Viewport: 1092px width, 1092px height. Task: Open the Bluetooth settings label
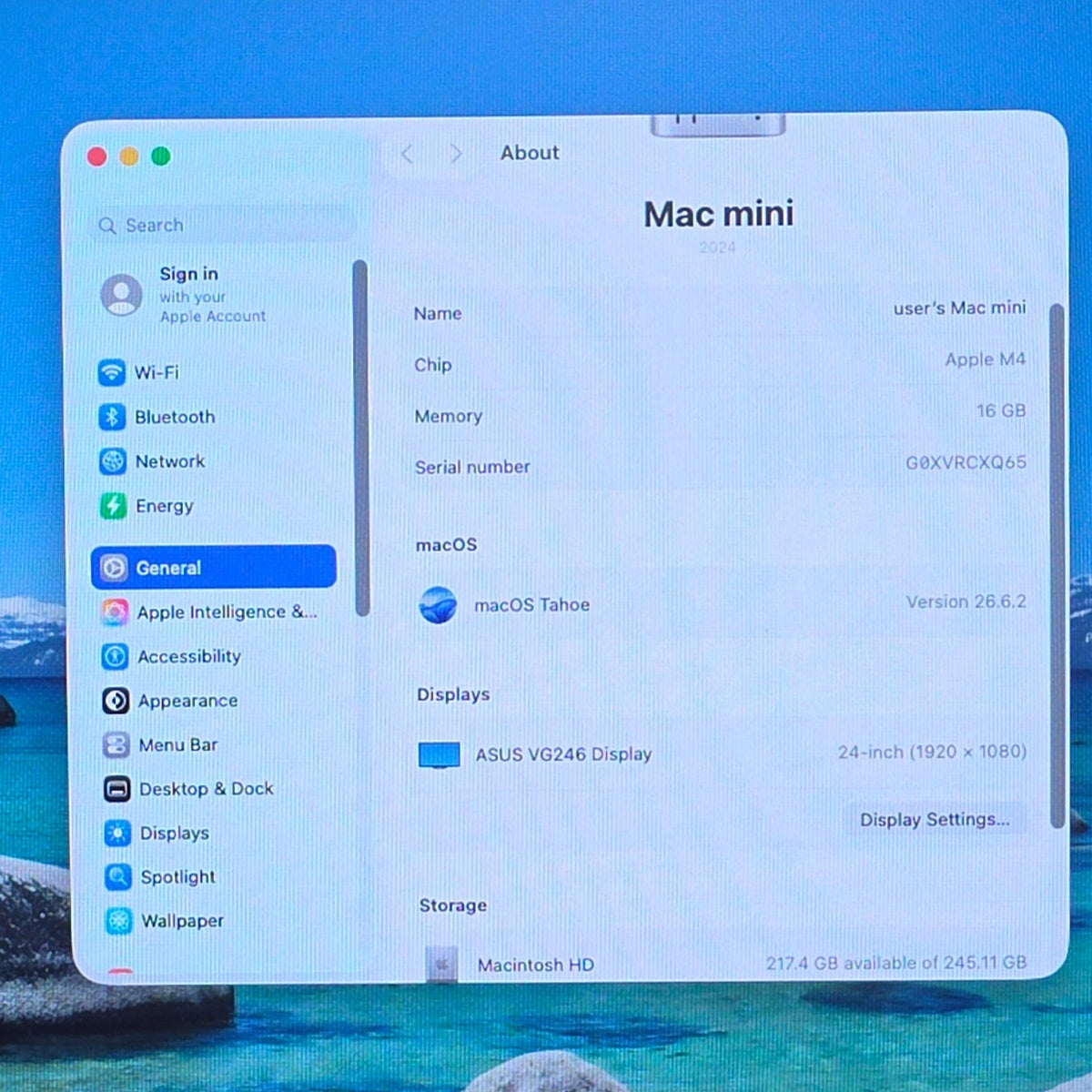point(175,417)
